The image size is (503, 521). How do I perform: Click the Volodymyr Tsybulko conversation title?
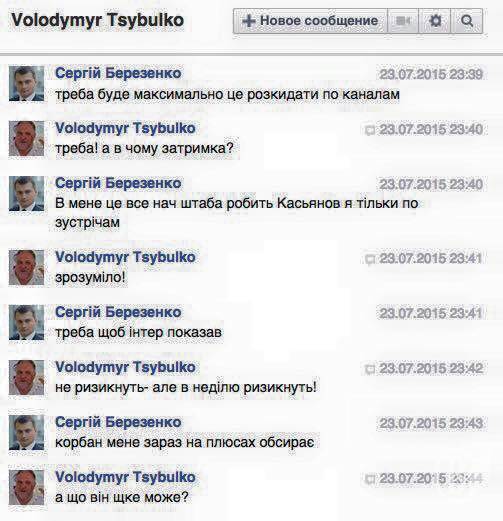(x=97, y=20)
